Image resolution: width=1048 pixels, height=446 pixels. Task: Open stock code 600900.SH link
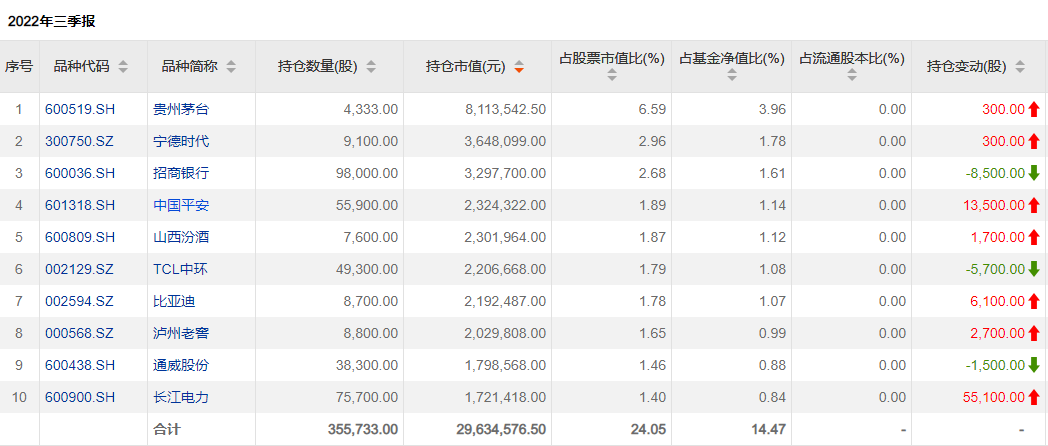(x=80, y=398)
